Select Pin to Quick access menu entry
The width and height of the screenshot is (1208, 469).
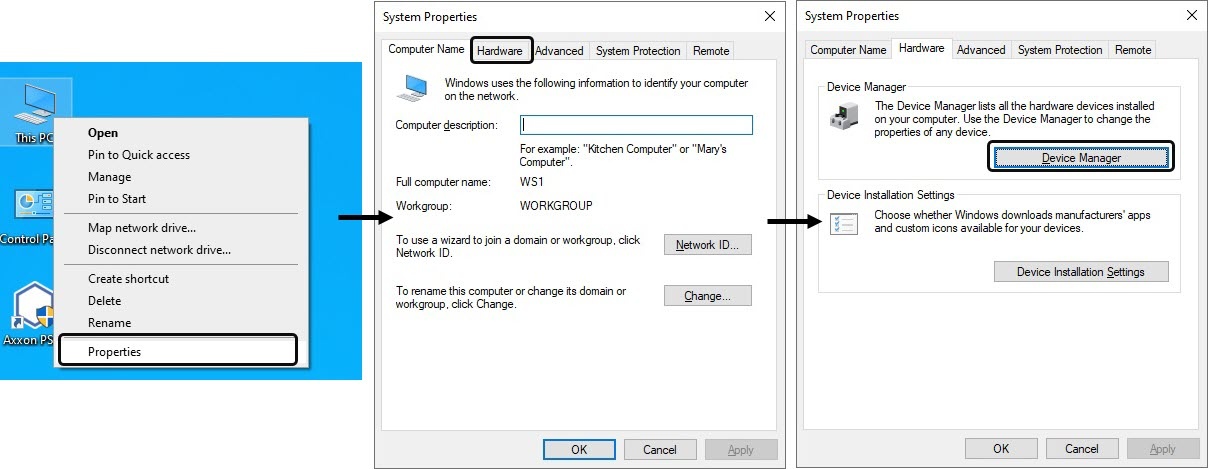(x=138, y=155)
